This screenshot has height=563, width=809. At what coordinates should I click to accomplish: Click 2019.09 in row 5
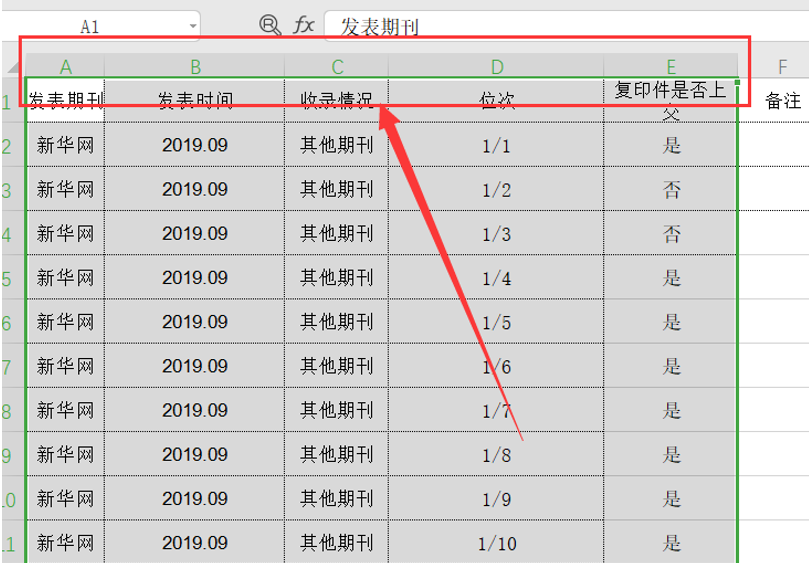(x=195, y=277)
